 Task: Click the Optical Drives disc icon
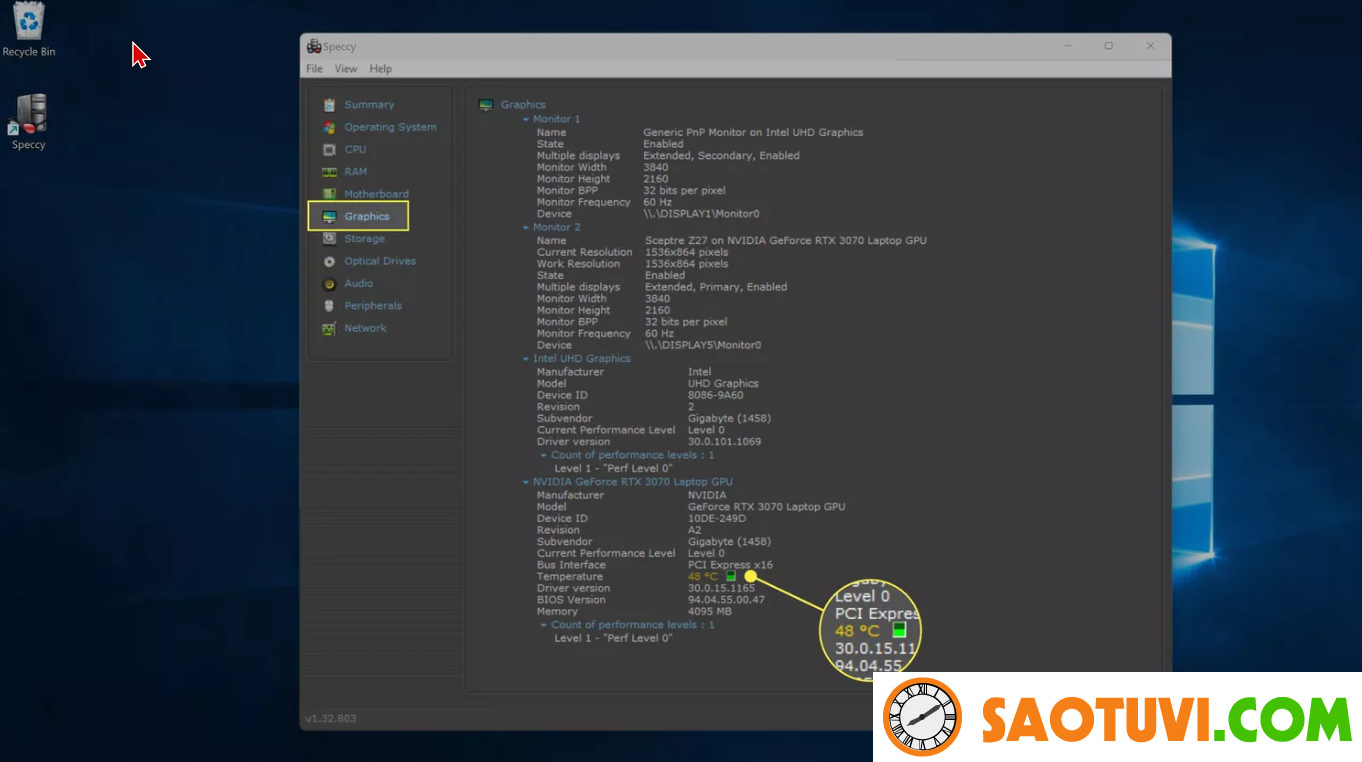tap(329, 261)
